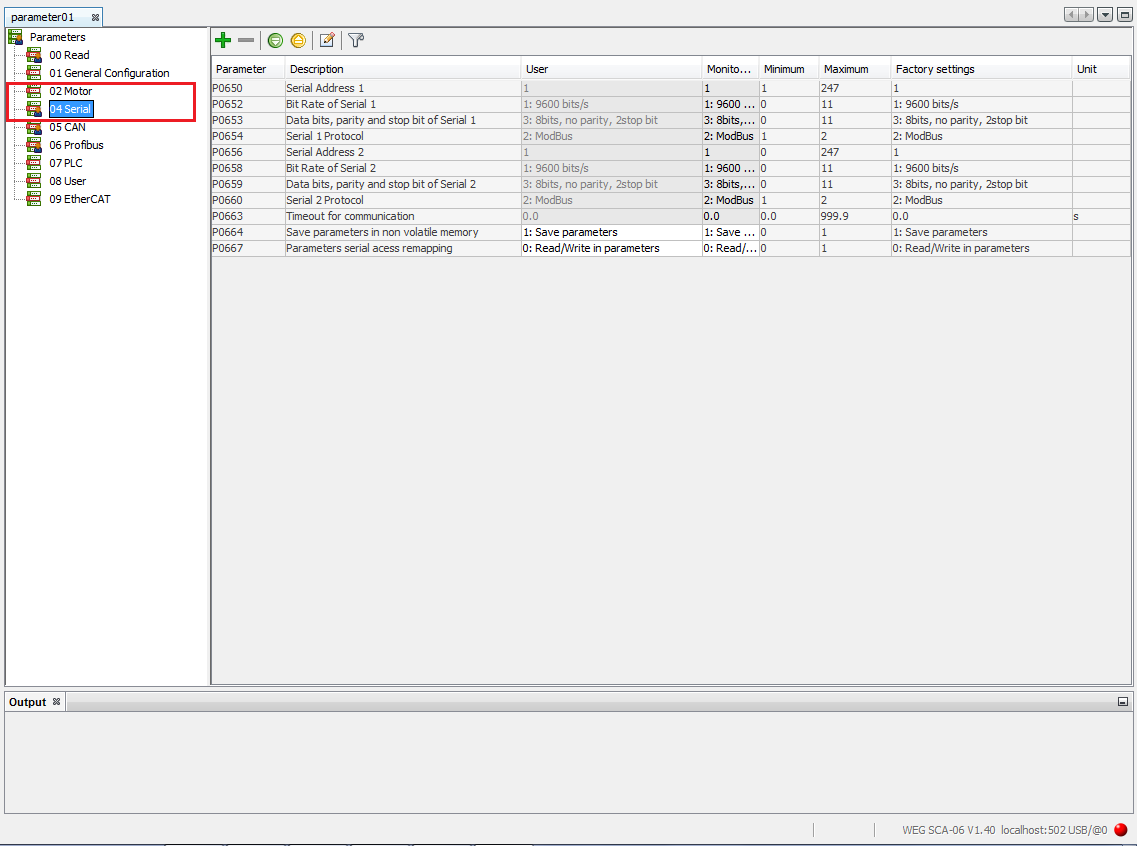Click the left navigation arrow above the editor
1137x846 pixels.
click(1070, 14)
